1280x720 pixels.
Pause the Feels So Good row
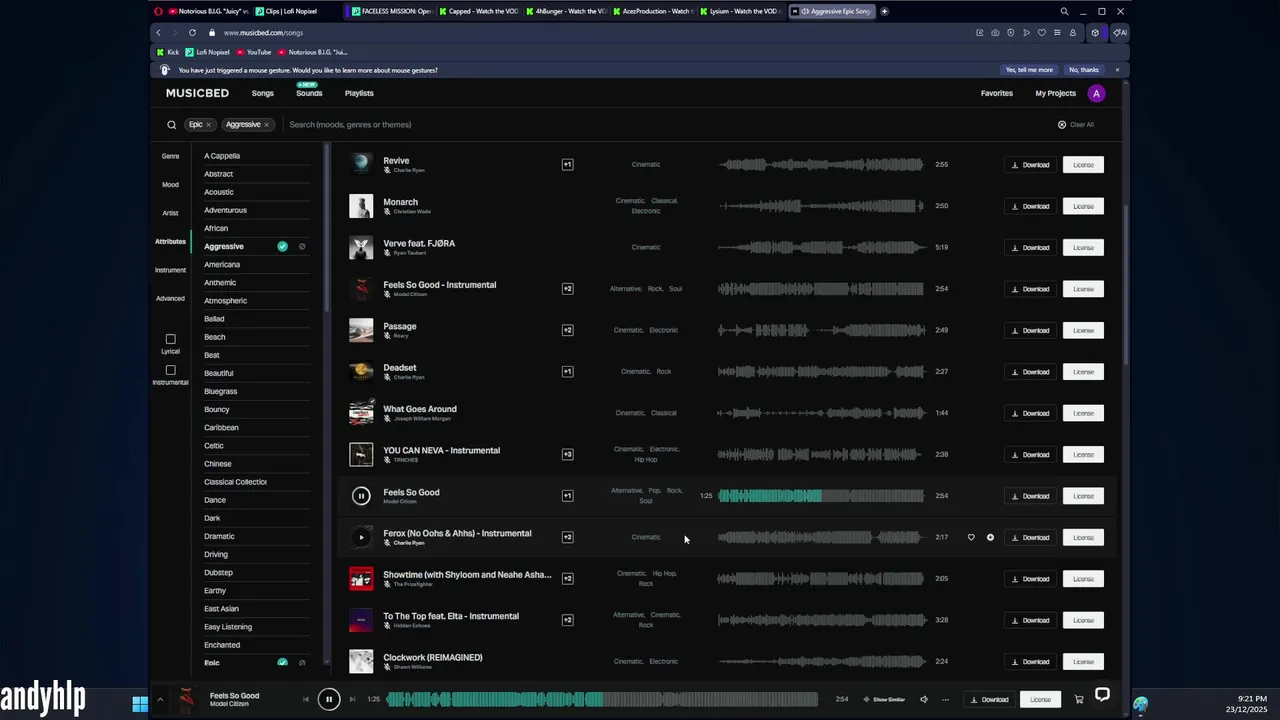coord(361,496)
